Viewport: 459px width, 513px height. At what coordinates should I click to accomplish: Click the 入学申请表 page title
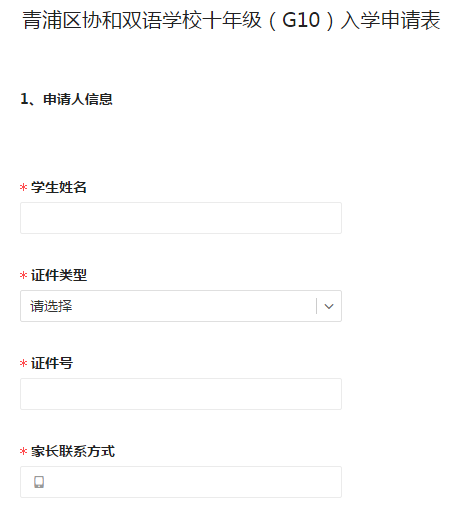[x=391, y=20]
